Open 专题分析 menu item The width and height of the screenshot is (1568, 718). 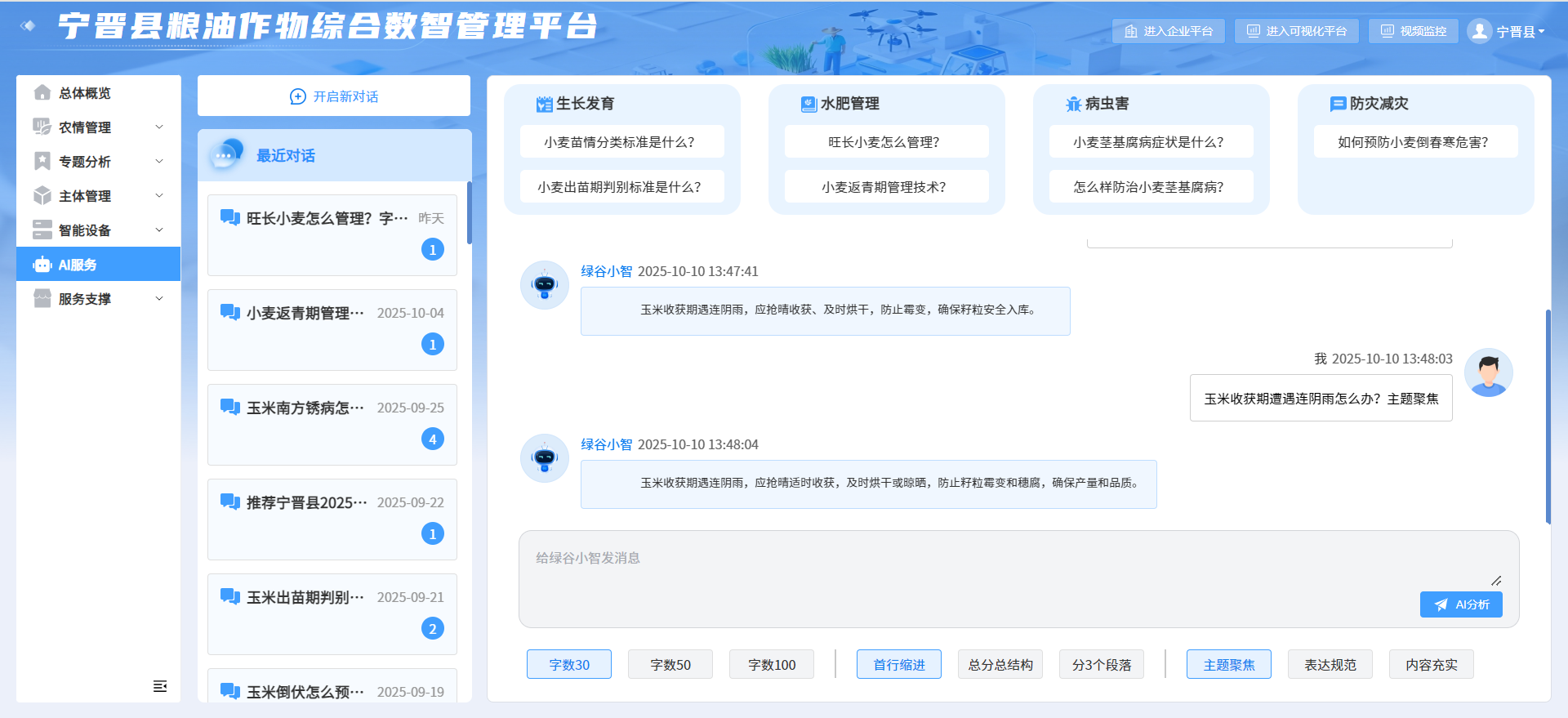point(85,162)
